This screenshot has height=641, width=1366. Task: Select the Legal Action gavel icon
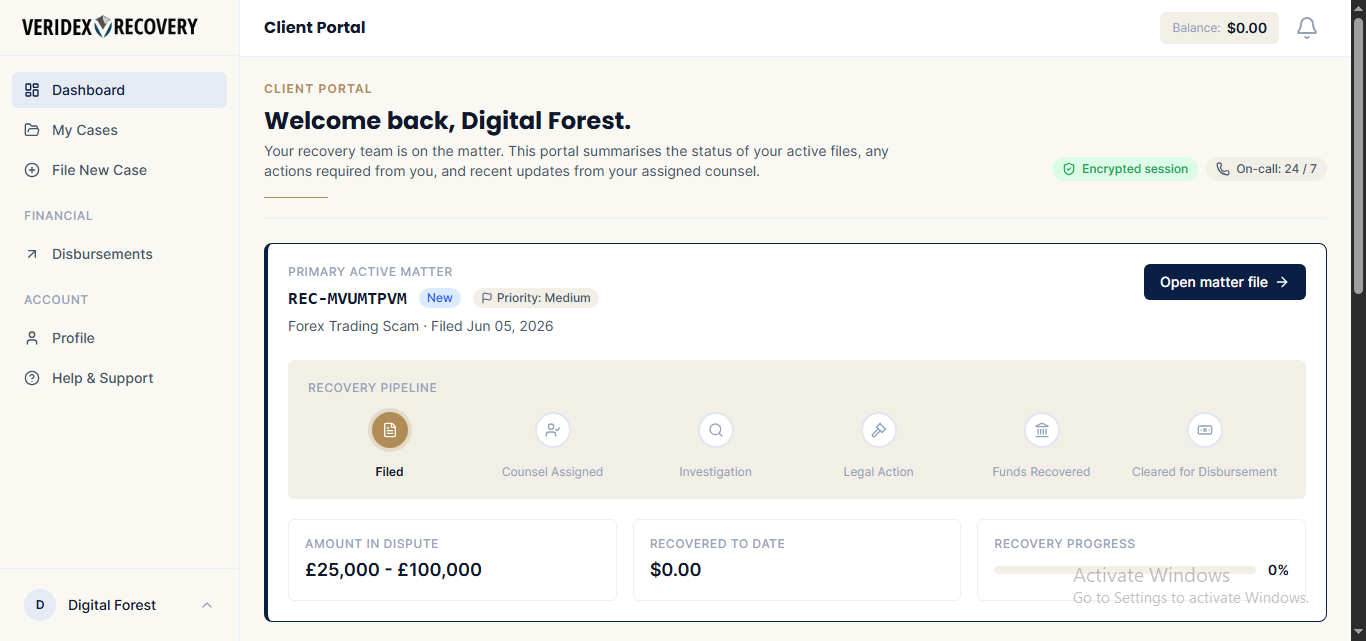tap(879, 430)
